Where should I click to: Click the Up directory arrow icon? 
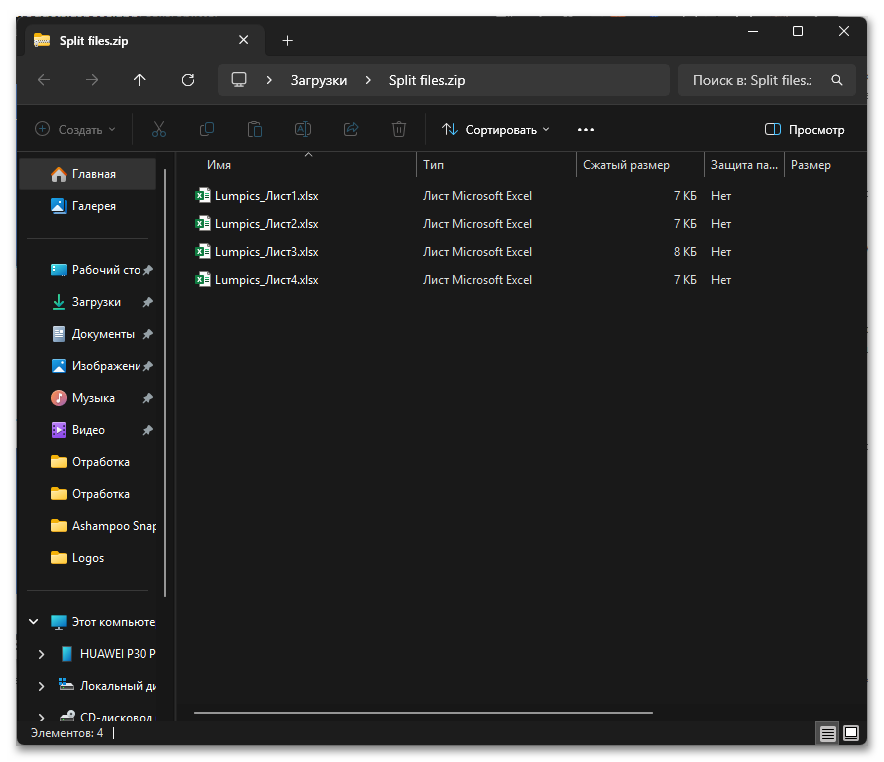point(140,80)
